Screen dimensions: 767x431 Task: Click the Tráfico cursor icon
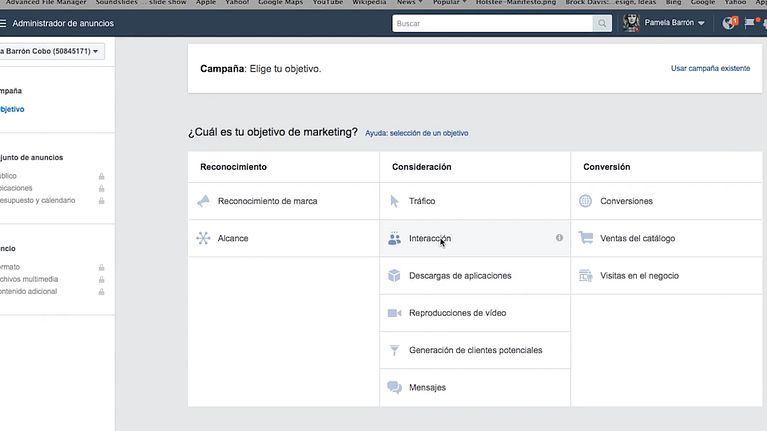coord(394,201)
